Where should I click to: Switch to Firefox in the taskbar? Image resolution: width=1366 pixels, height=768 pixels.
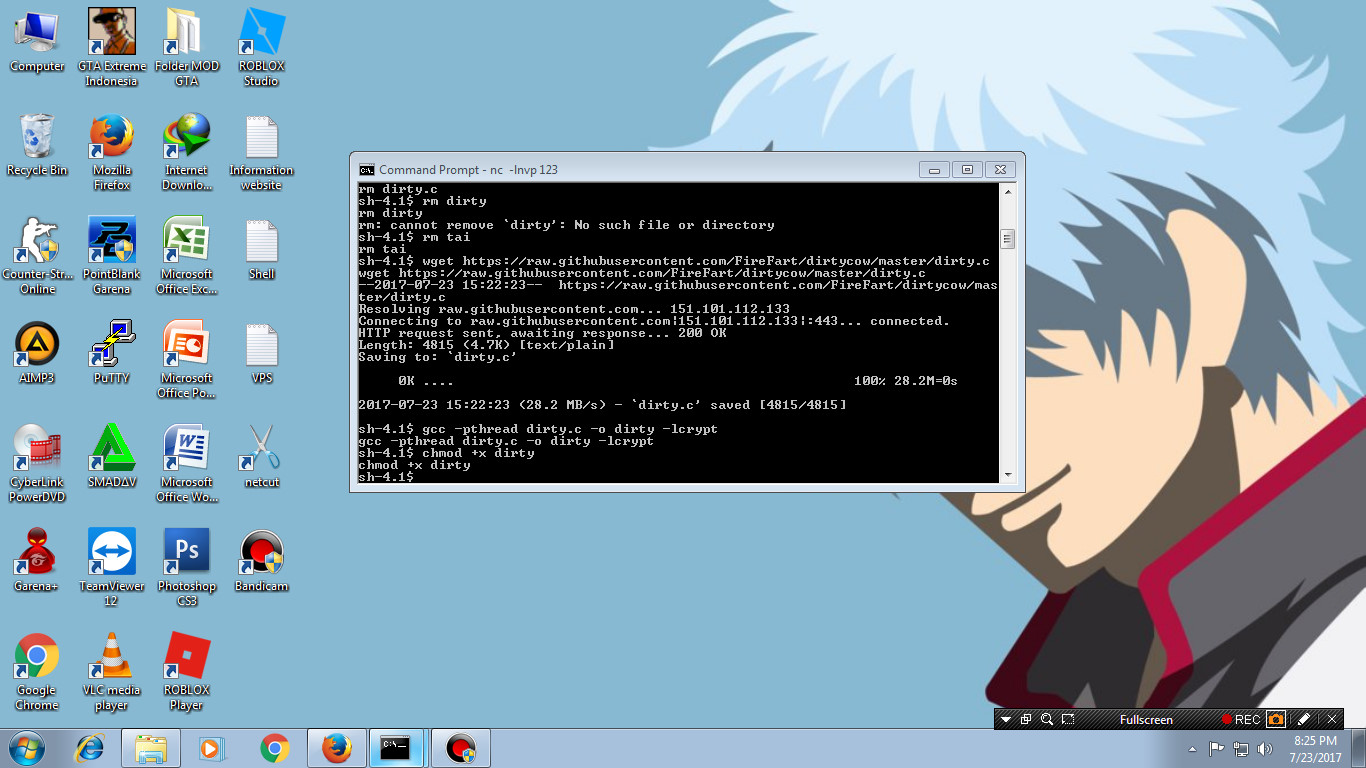click(337, 748)
